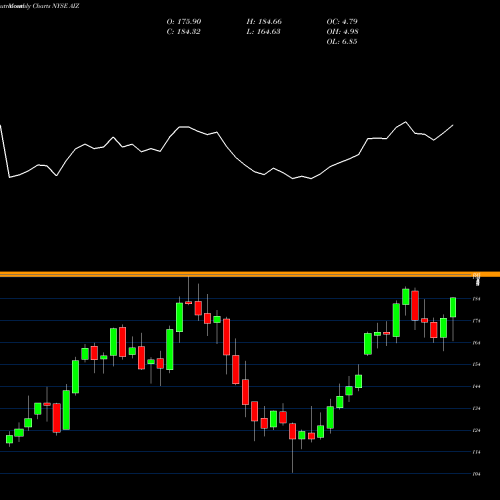
Task: Click the close price value C: 184.32
Action: pyautogui.click(x=183, y=32)
